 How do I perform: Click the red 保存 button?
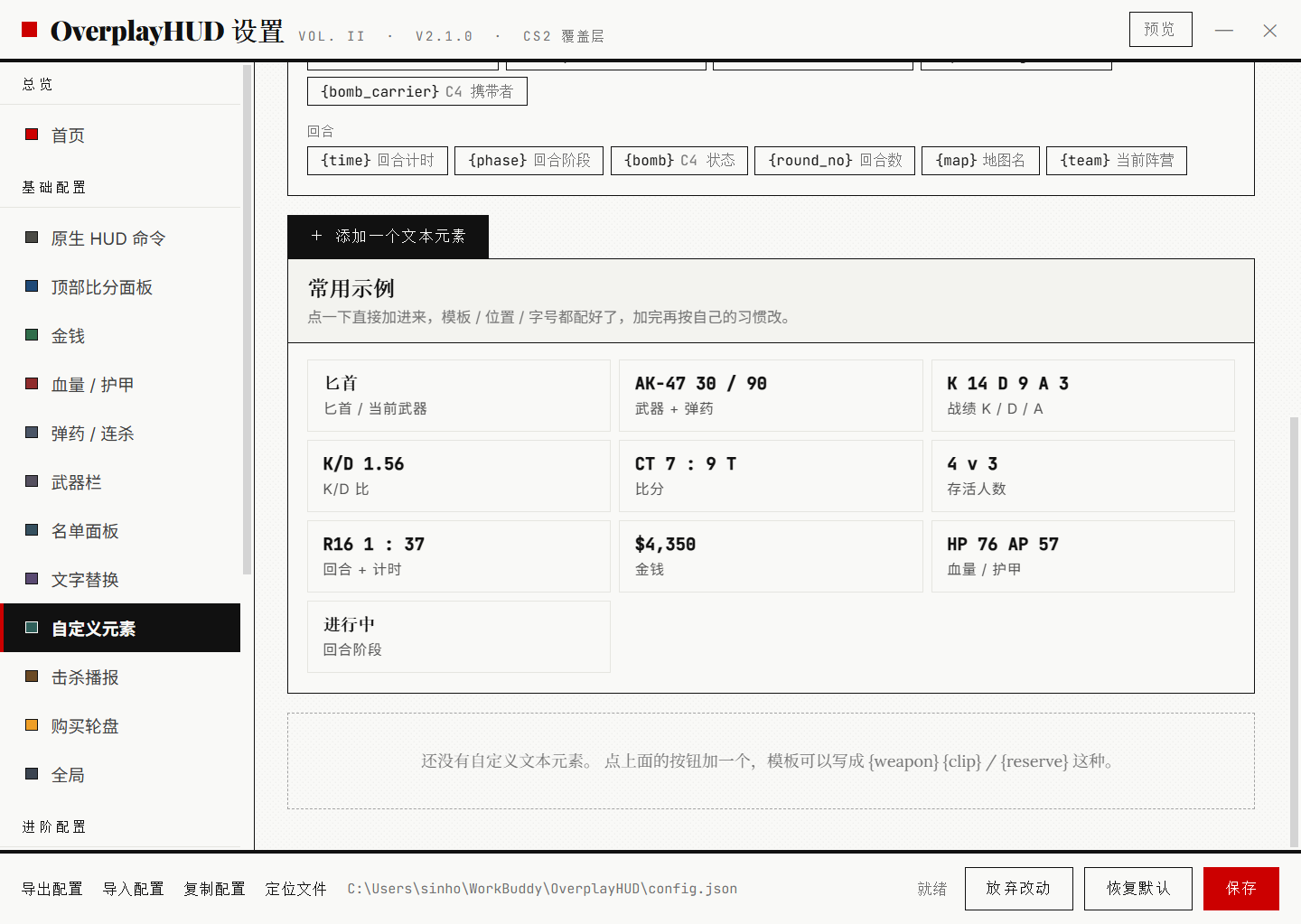click(1241, 889)
